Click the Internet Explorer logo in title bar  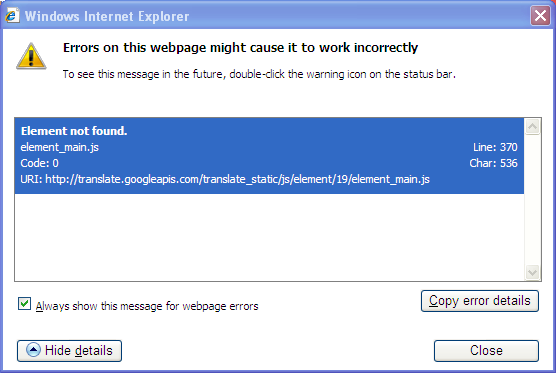[12, 16]
